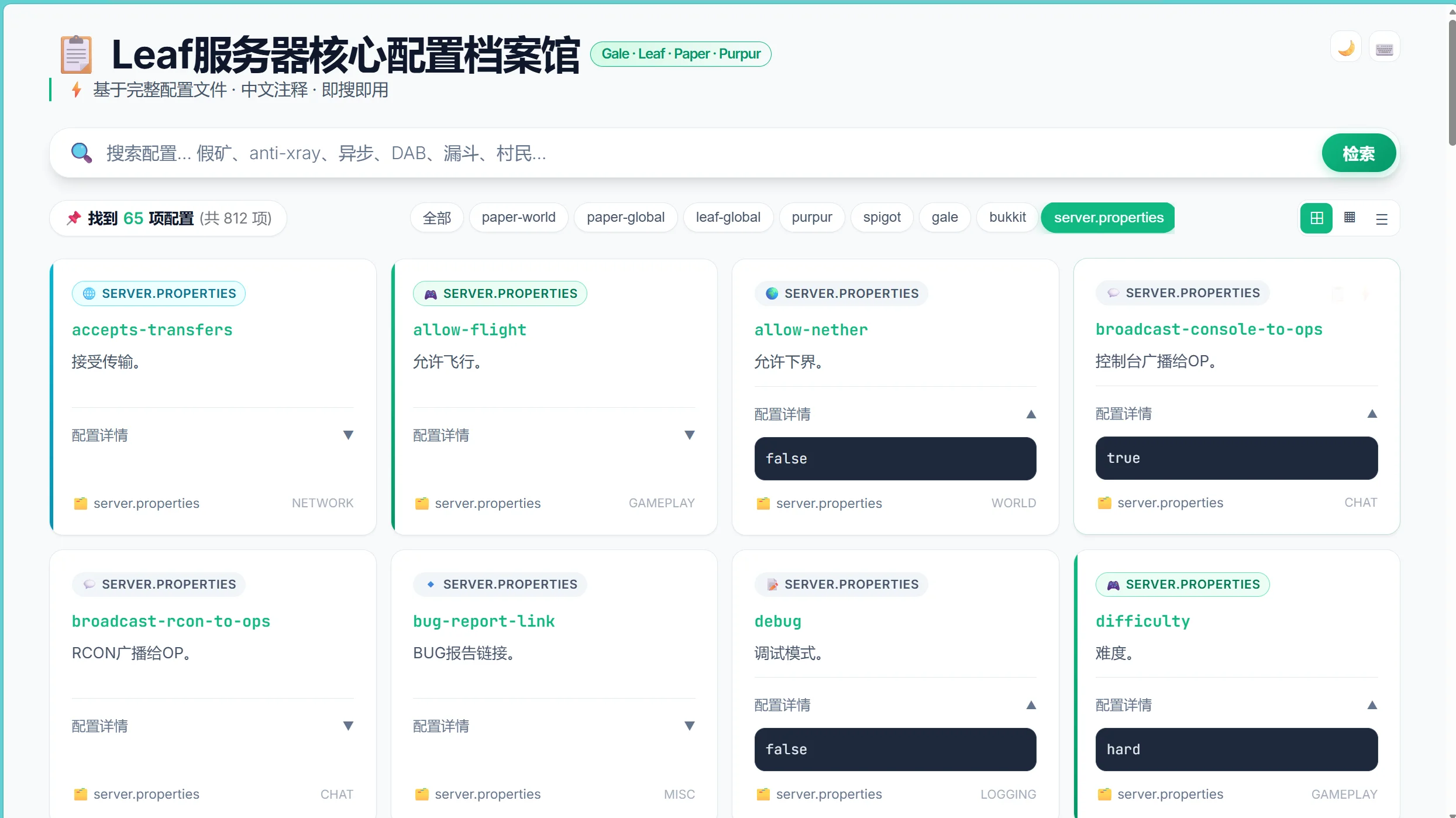Click the folder icon in the bug-report-link card footer
Screen dimensions: 1456x818
(x=422, y=794)
